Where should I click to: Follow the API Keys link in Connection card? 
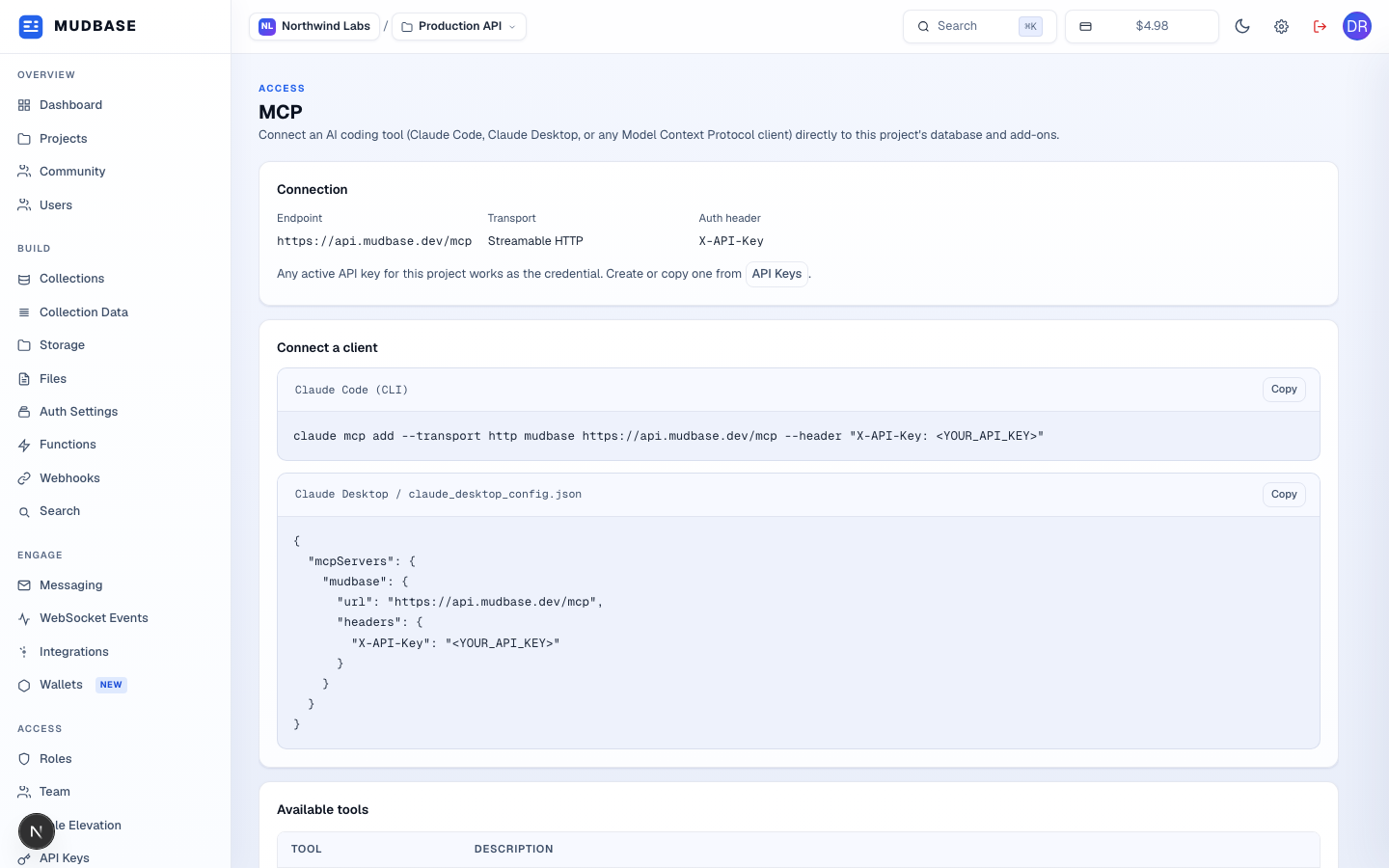tap(776, 274)
